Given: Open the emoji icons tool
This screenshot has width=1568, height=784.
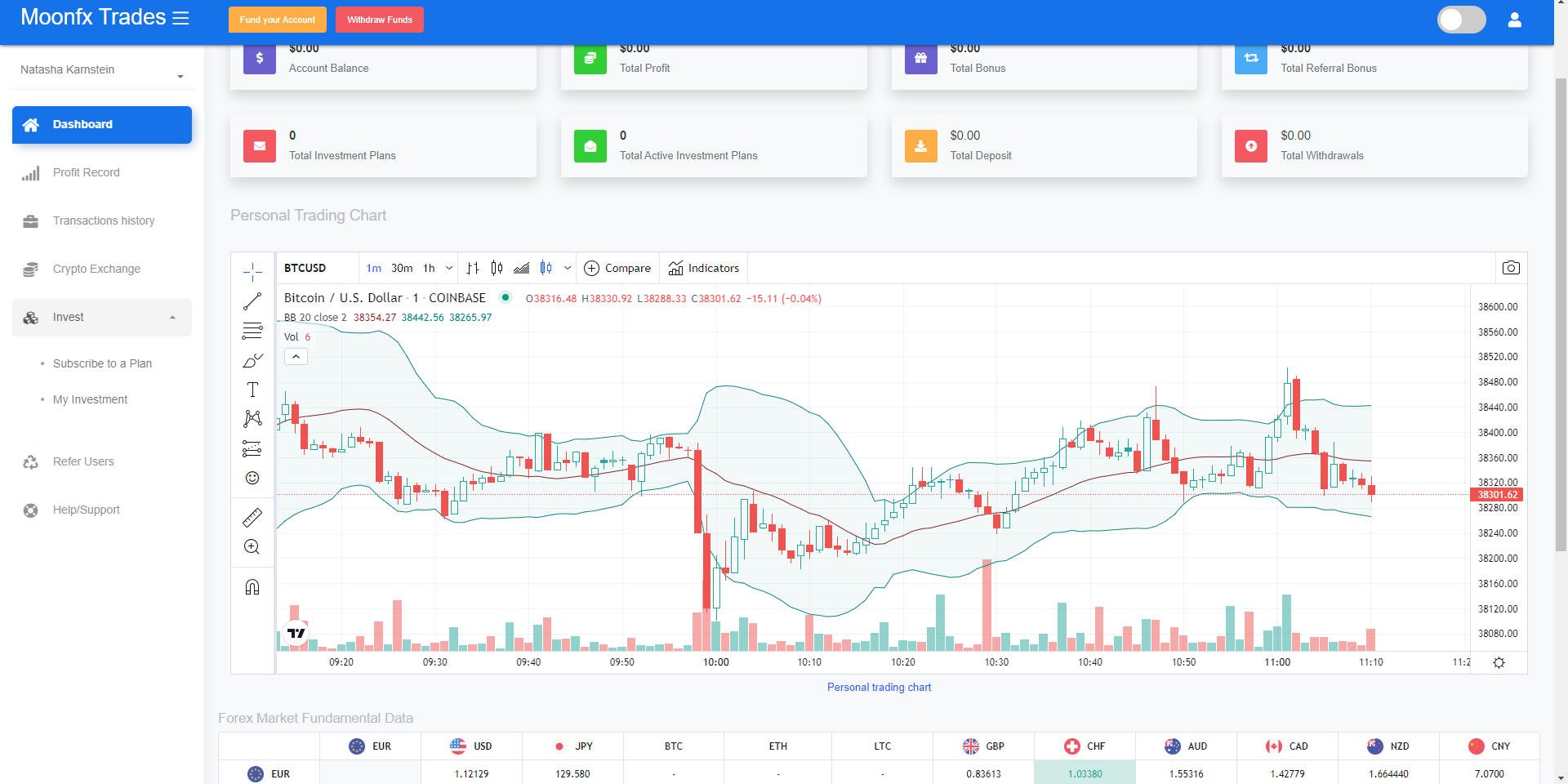Looking at the screenshot, I should (x=252, y=478).
